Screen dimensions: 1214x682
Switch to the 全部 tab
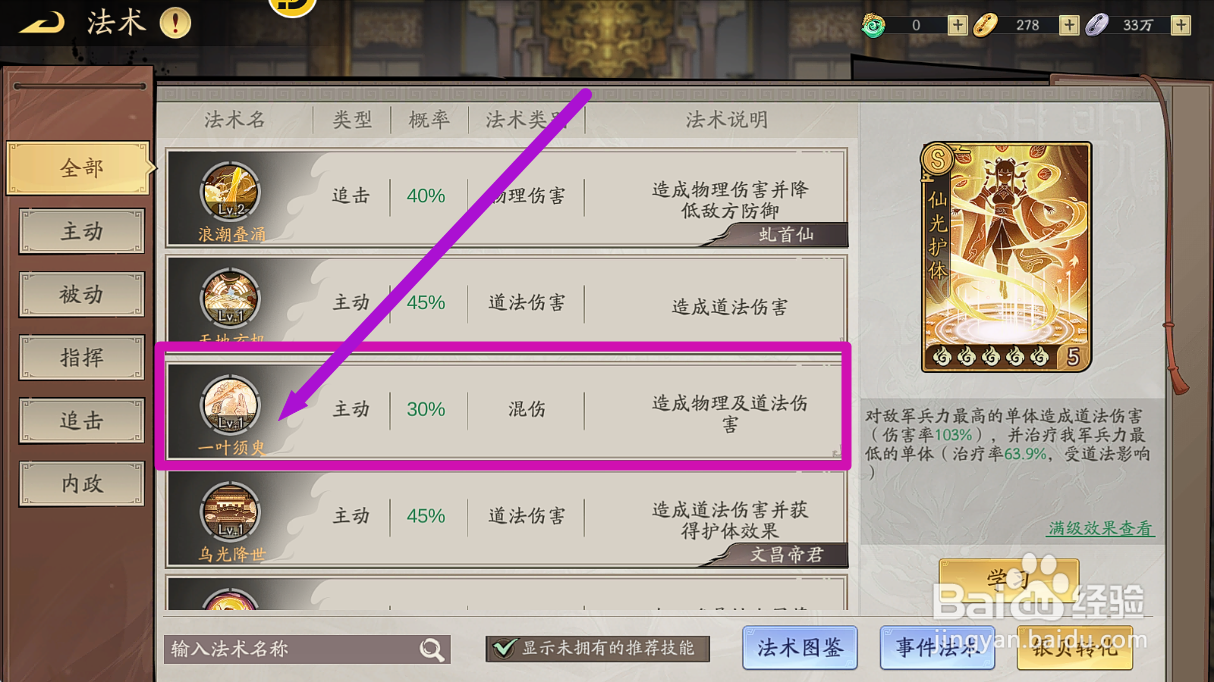click(81, 168)
